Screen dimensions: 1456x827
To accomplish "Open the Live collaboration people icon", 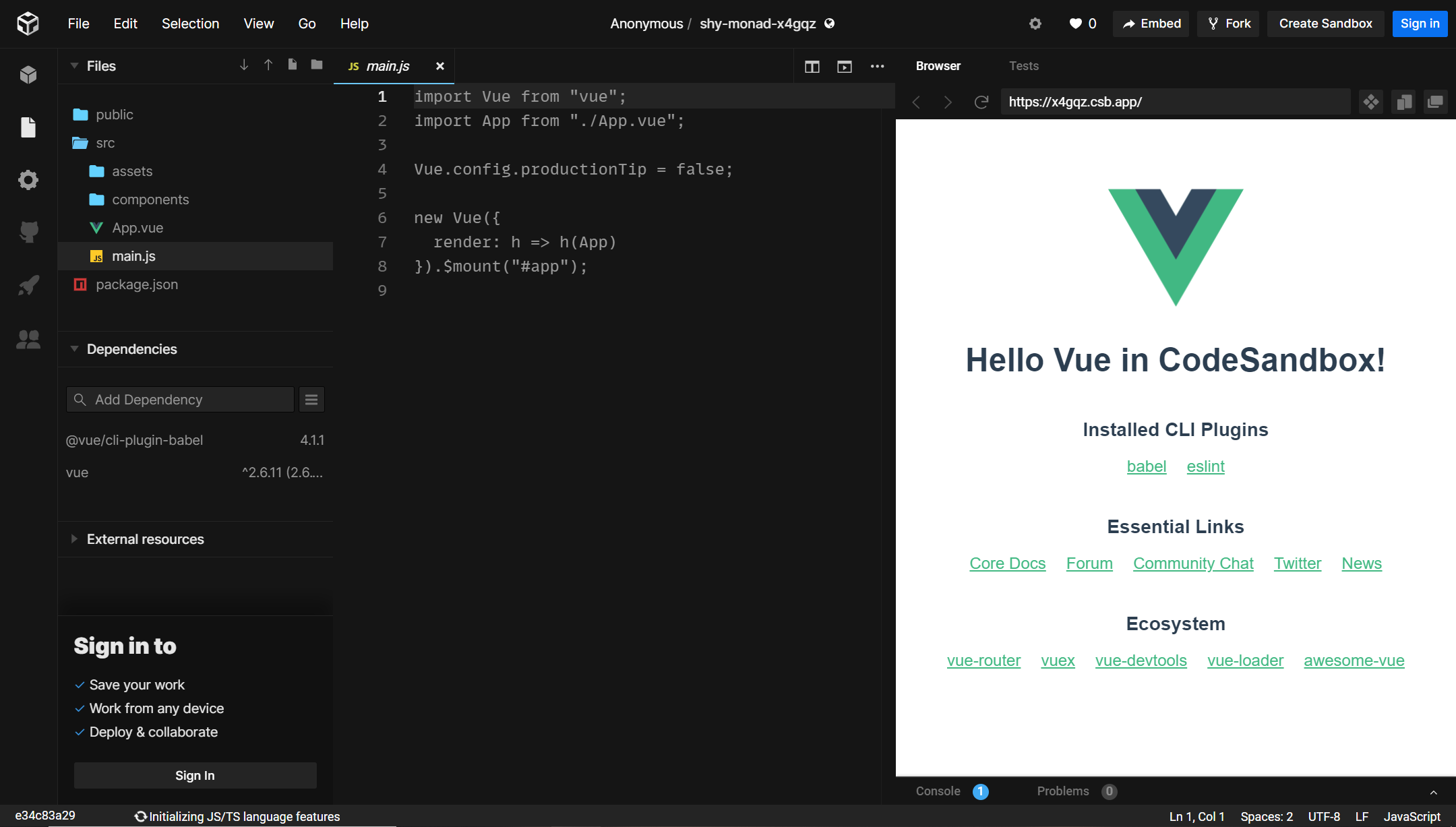I will coord(28,339).
